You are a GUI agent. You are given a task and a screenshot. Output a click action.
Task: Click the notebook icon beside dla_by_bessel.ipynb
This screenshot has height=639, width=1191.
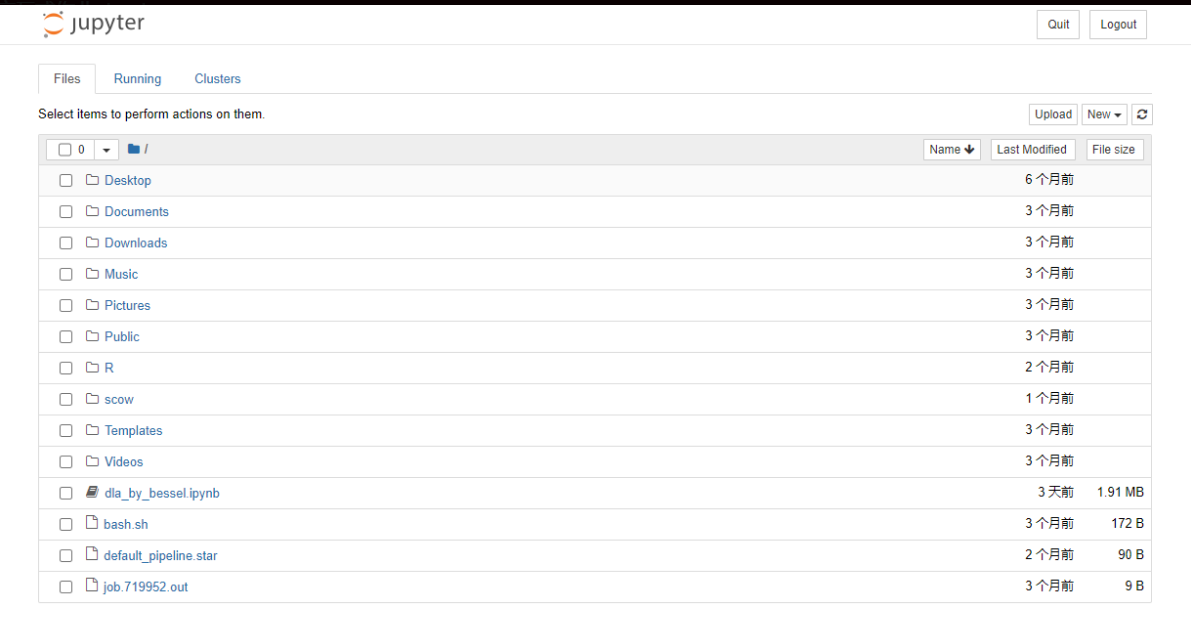(x=92, y=492)
